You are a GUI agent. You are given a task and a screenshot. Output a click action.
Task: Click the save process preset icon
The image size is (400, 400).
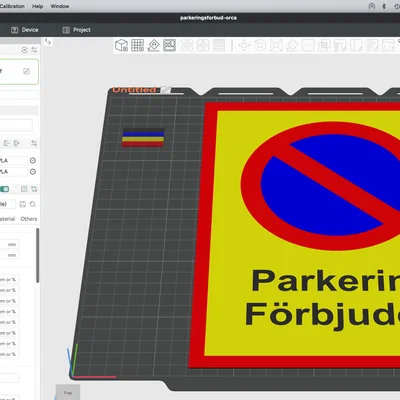point(23,204)
